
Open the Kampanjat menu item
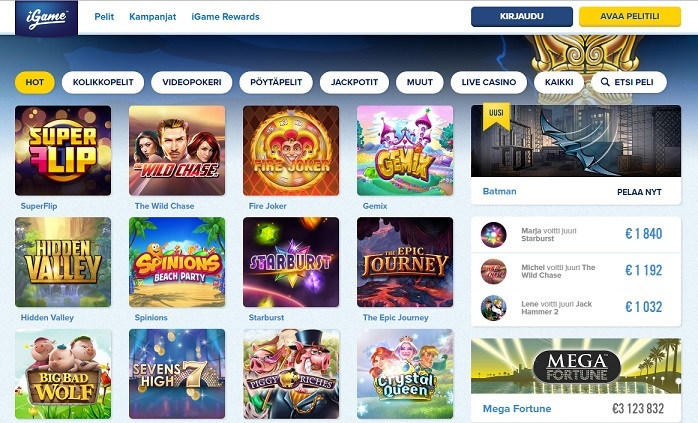(x=153, y=17)
